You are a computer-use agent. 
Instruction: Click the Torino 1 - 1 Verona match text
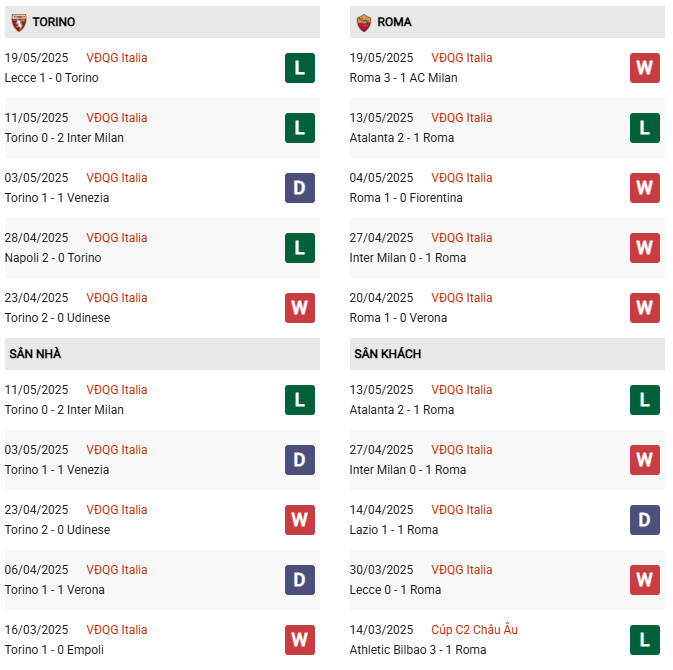pyautogui.click(x=55, y=590)
